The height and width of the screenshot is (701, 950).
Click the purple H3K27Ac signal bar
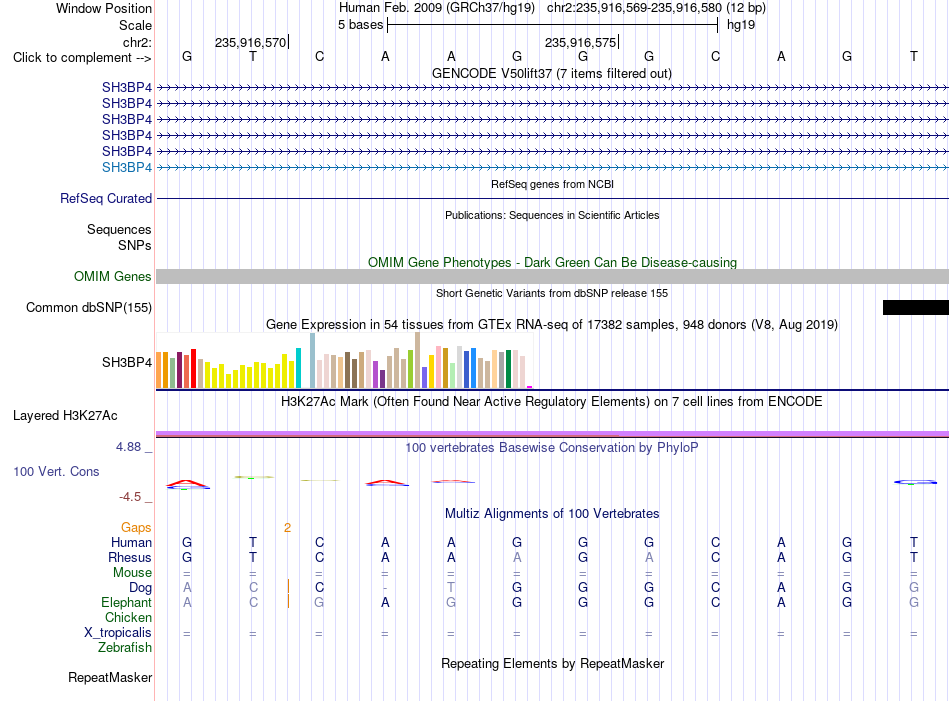(x=552, y=434)
